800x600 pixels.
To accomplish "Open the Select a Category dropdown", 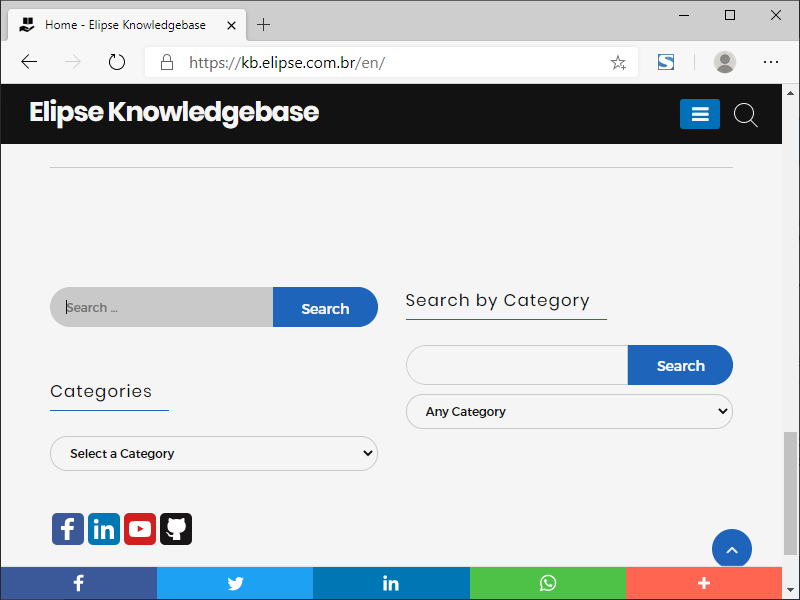I will (214, 453).
